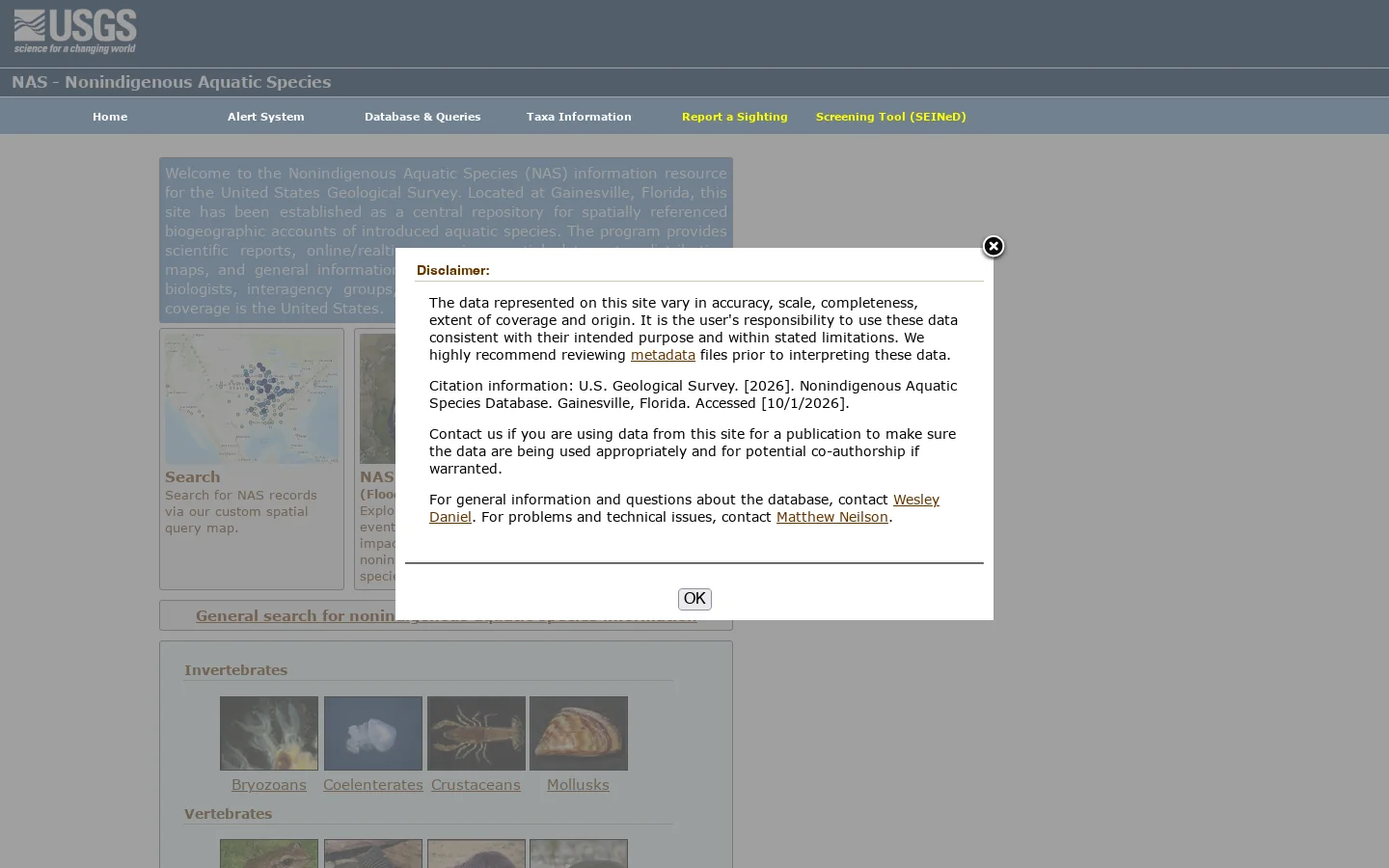Open the Mollusks text link
Viewport: 1389px width, 868px height.
[578, 785]
